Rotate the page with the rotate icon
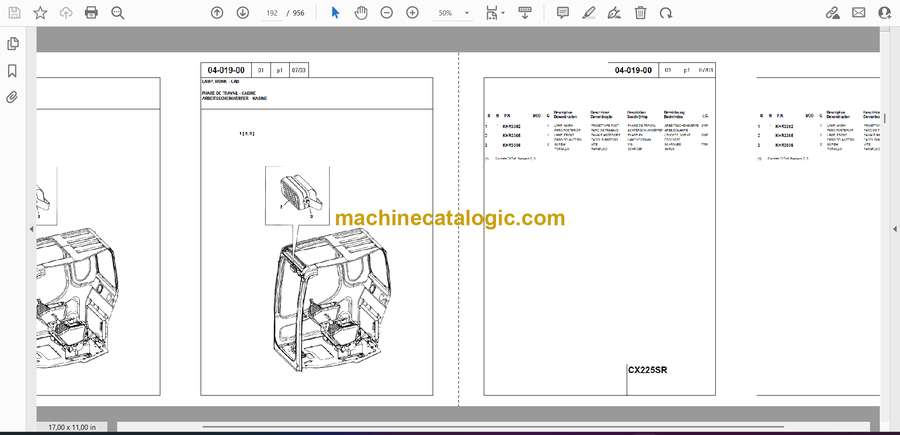The height and width of the screenshot is (435, 900). click(666, 13)
